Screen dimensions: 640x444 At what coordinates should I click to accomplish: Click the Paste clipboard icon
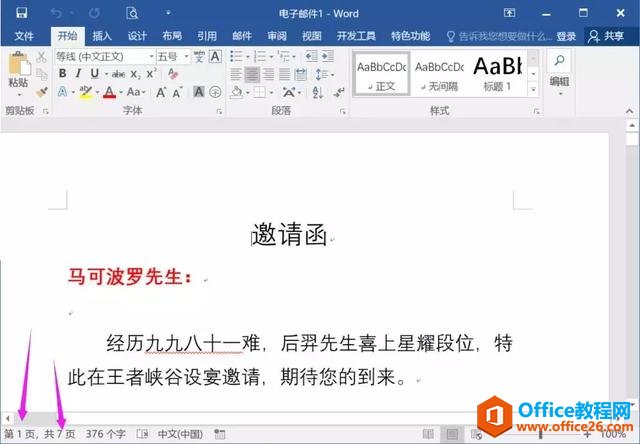click(18, 65)
